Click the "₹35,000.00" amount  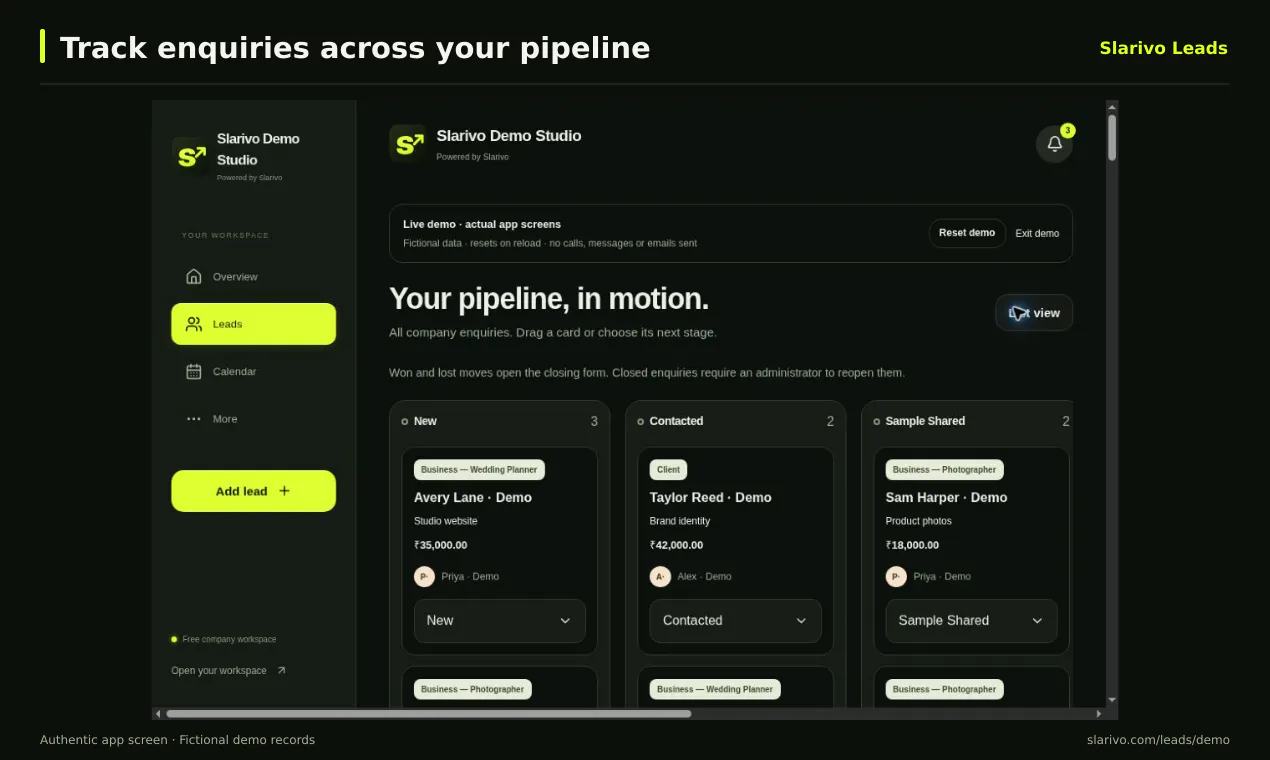click(441, 545)
